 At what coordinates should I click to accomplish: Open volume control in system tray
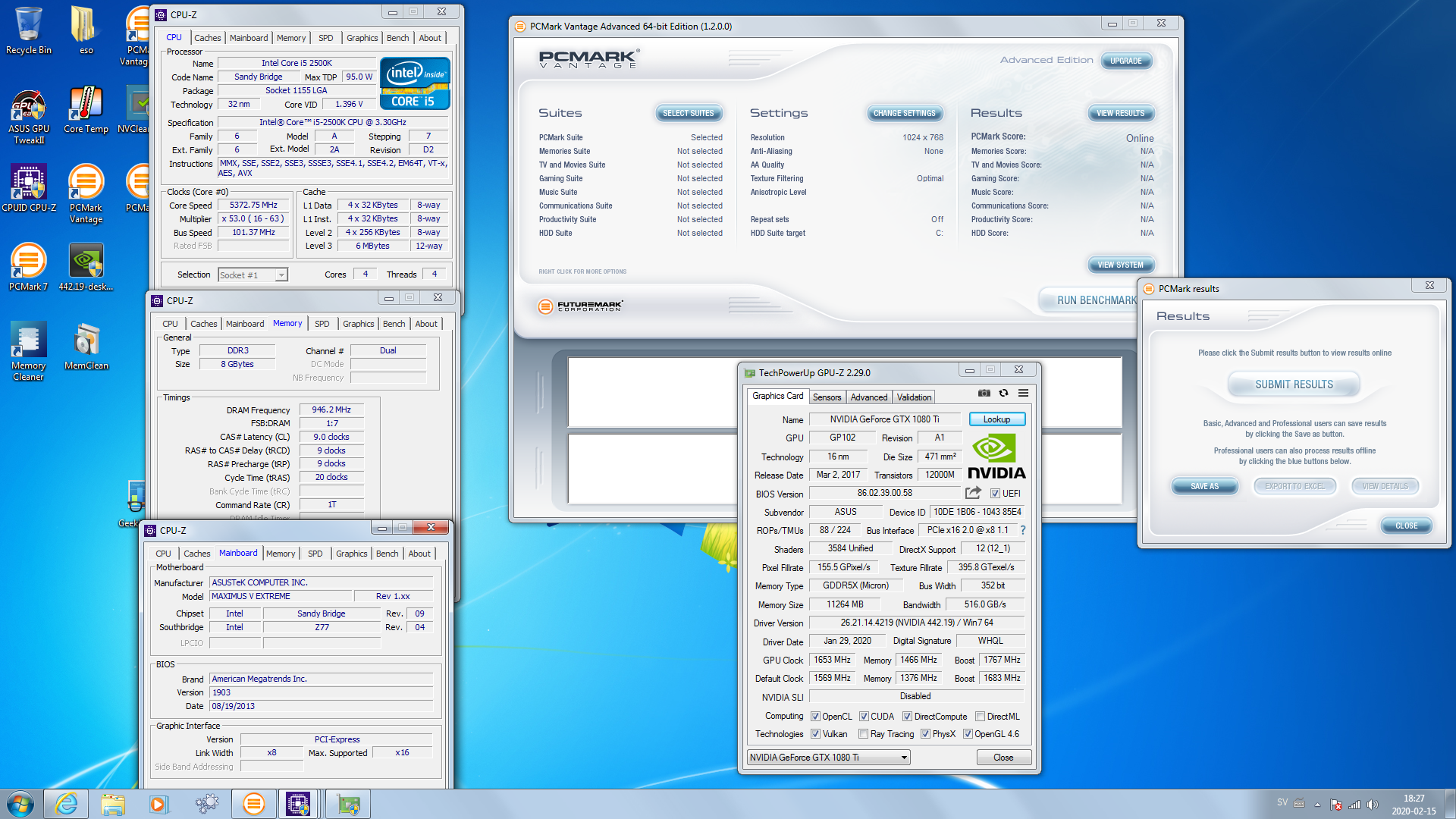point(1372,805)
